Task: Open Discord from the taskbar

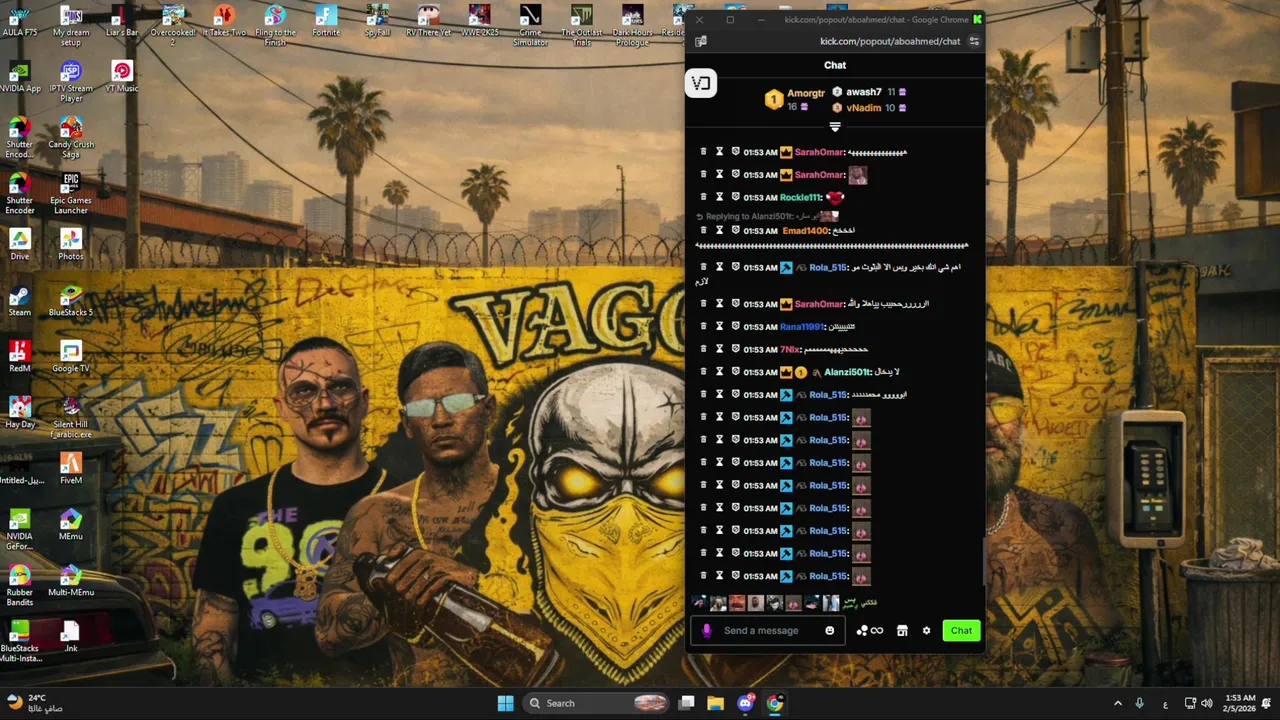Action: [745, 703]
